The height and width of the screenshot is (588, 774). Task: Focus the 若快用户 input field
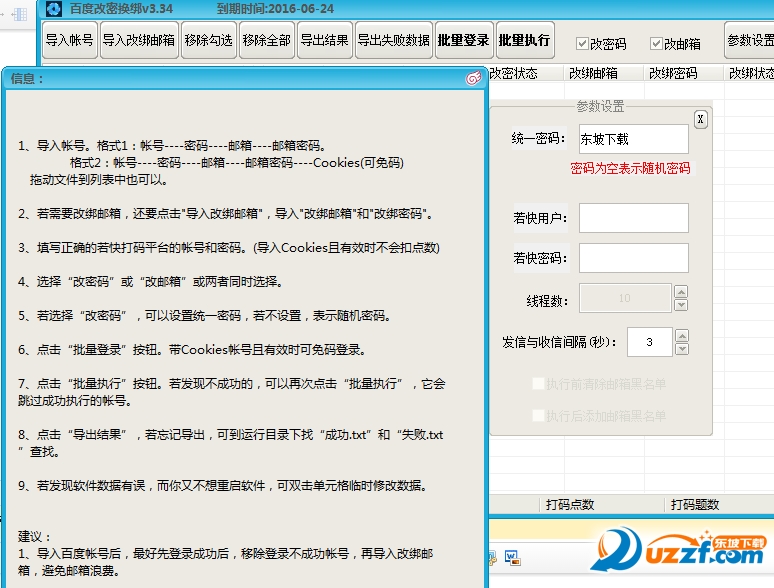tap(634, 218)
